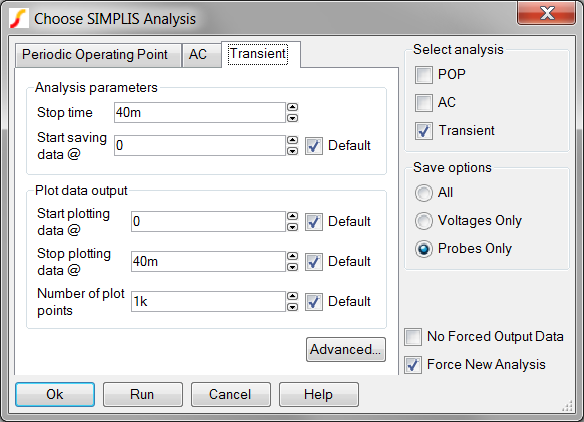Increase Stop plotting data value
This screenshot has width=584, height=422.
pos(293,256)
